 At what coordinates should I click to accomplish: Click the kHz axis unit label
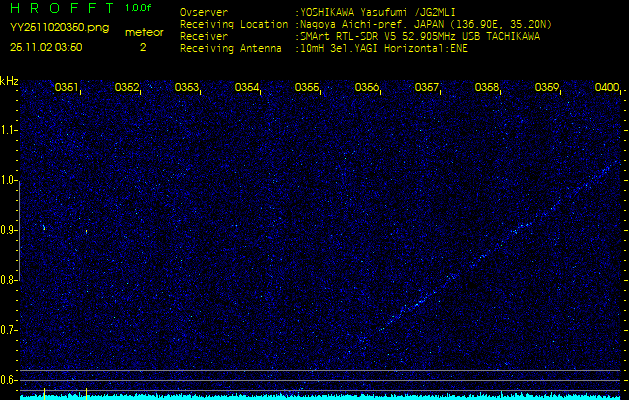tap(9, 81)
